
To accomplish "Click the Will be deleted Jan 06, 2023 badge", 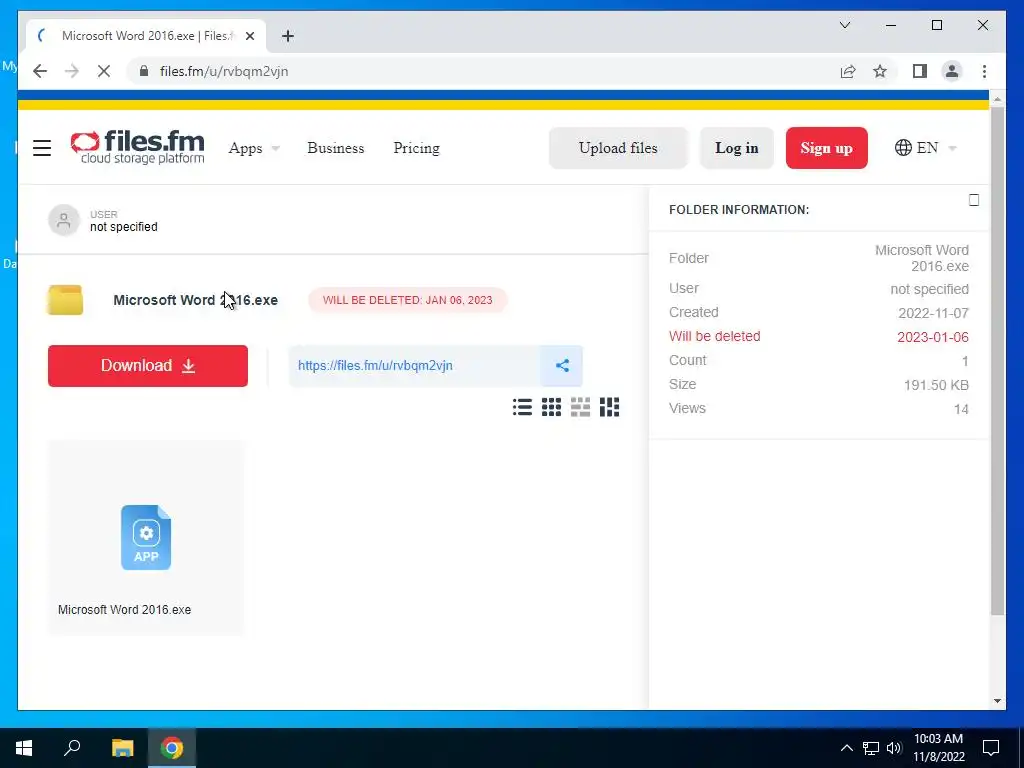I will tap(408, 300).
